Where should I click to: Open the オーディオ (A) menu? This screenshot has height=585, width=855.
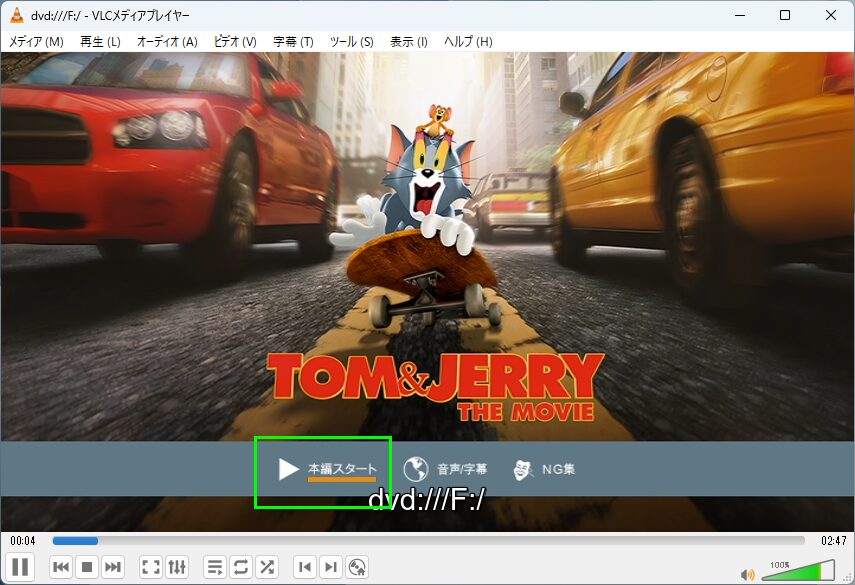pyautogui.click(x=167, y=41)
